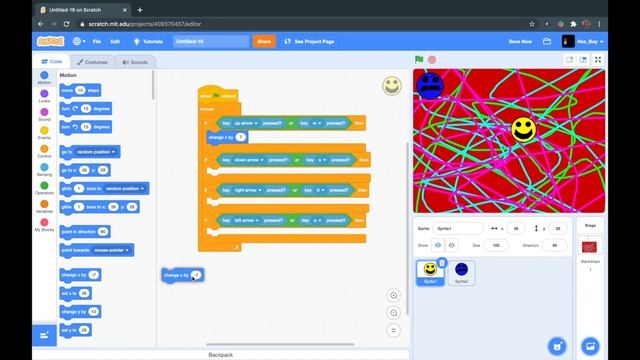Screen dimensions: 640x360
Task: Bookmark page with star icon
Action: point(532,24)
